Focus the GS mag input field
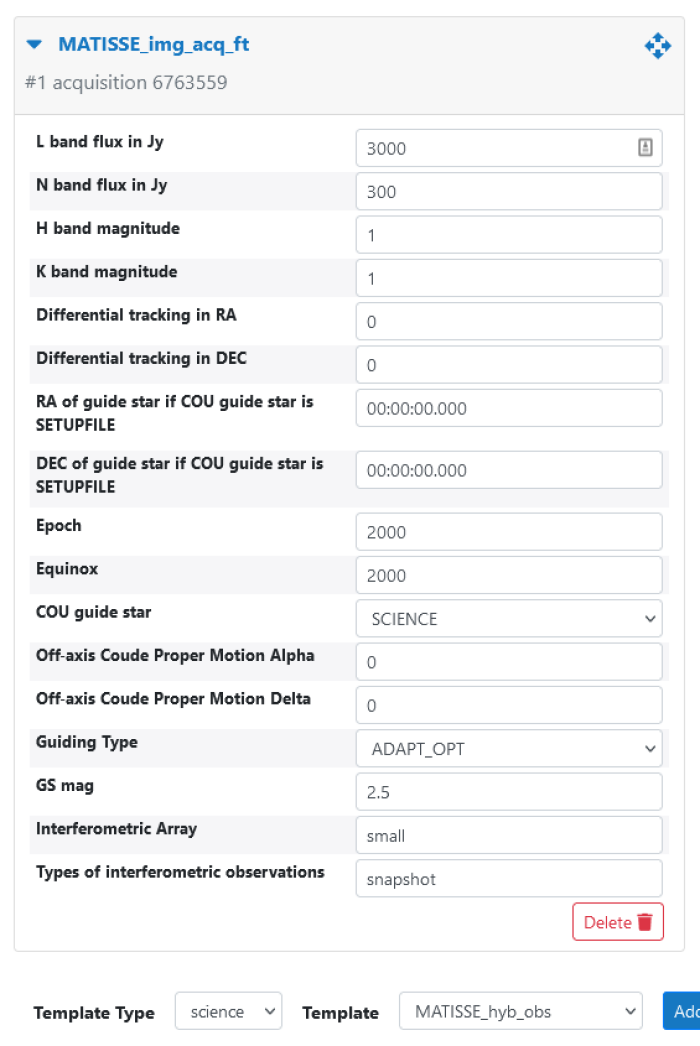This screenshot has width=700, height=1046. 509,792
